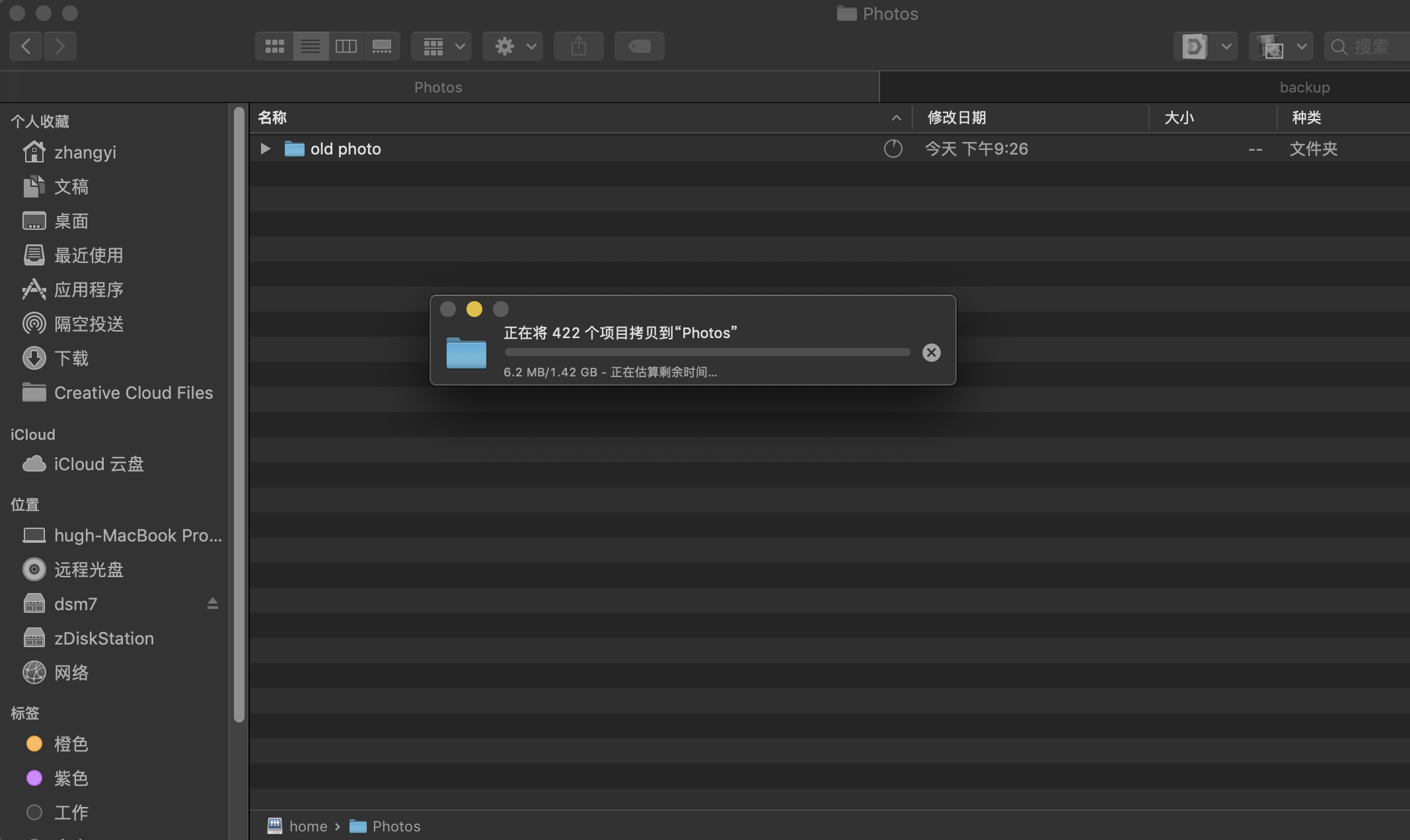
Task: Expand the old photo folder triangle
Action: click(x=265, y=149)
